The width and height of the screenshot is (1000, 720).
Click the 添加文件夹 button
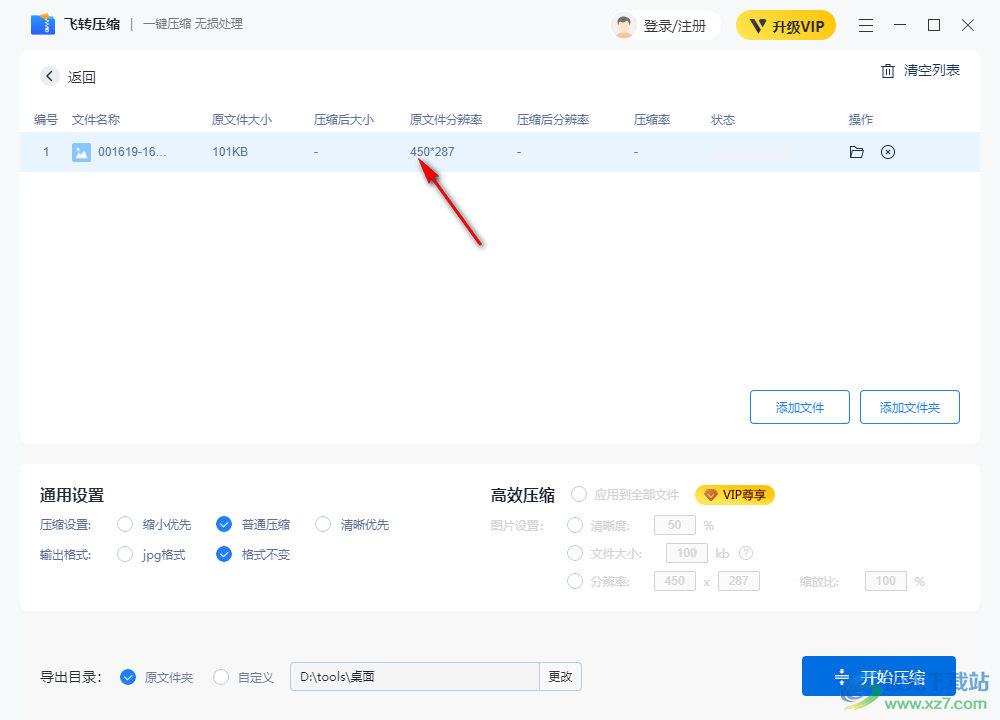(x=909, y=407)
